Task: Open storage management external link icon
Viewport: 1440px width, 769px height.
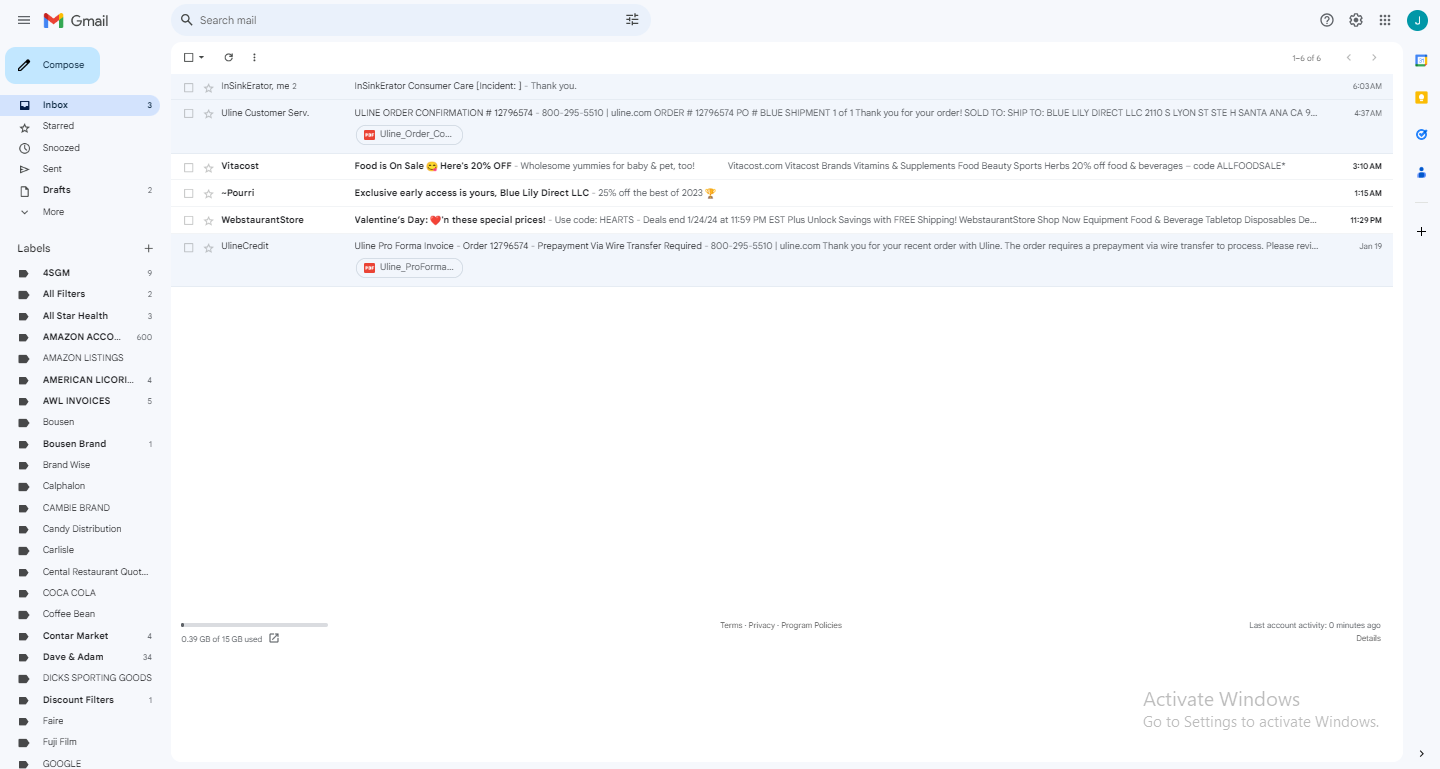Action: click(x=274, y=638)
